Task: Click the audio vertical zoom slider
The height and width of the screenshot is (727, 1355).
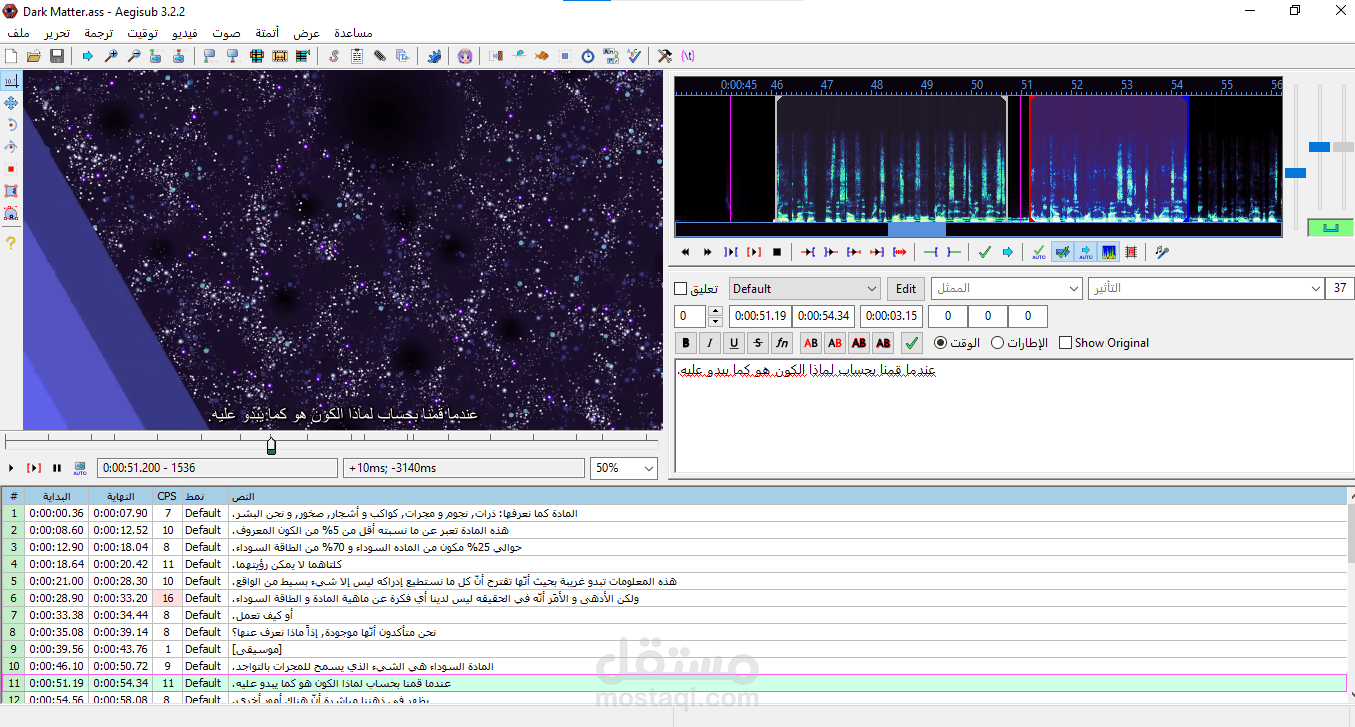Action: pos(1319,147)
